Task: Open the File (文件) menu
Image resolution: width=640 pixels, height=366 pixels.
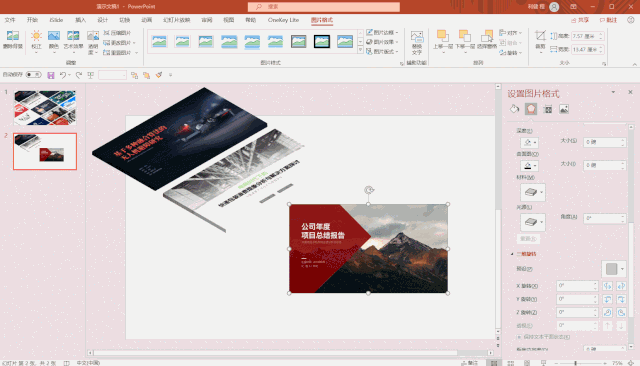Action: (10, 20)
